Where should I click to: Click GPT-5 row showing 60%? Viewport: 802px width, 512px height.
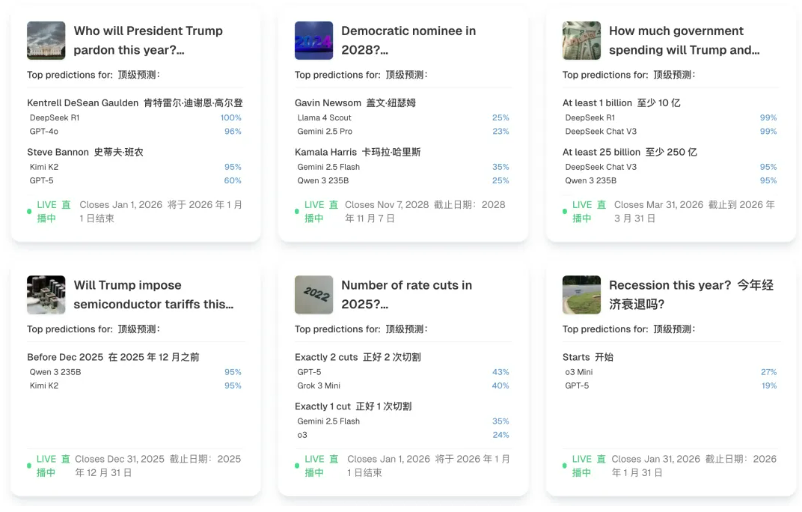tap(136, 181)
